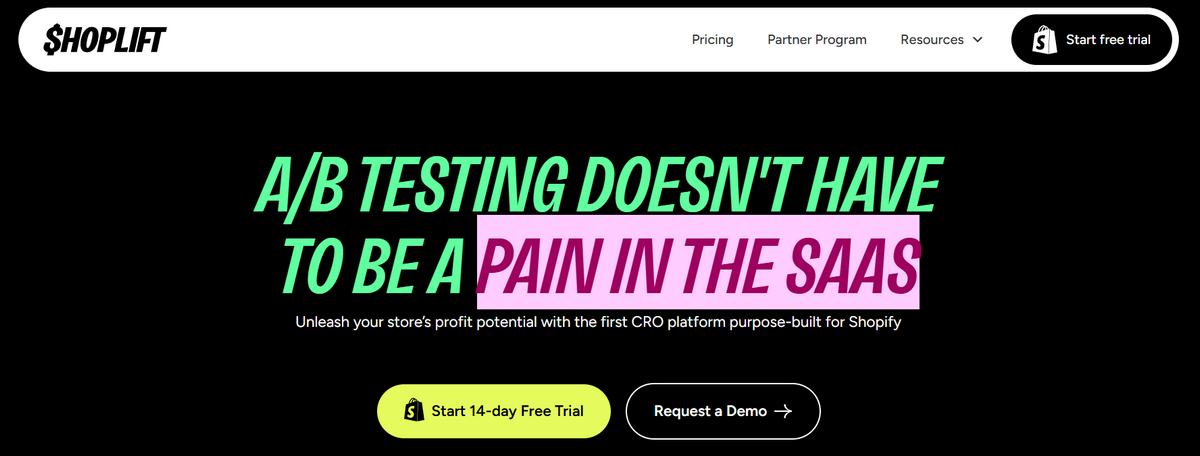
Task: Click the green "TO BE A" headline text
Action: tap(372, 263)
